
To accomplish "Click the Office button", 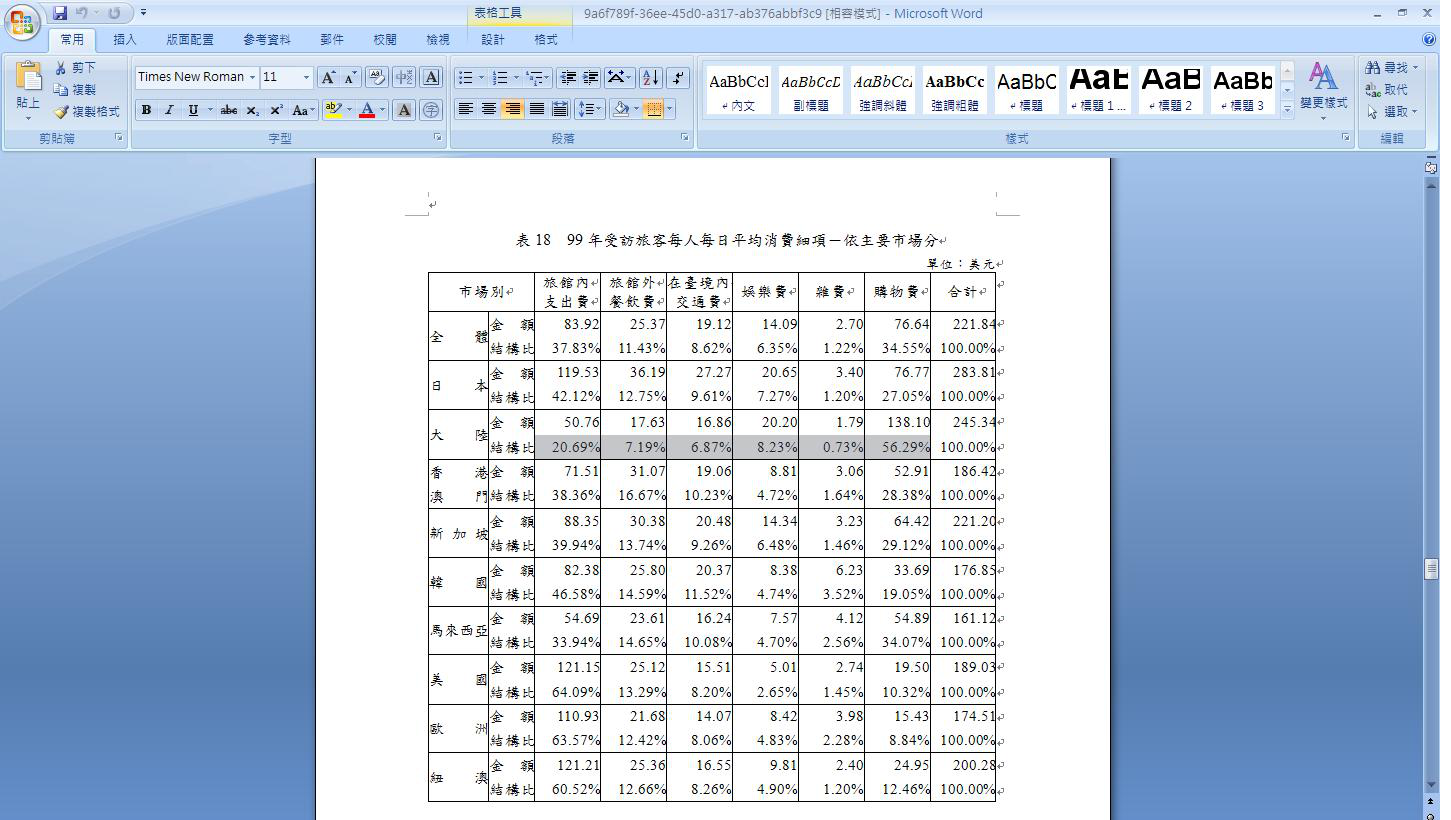I will [x=23, y=22].
